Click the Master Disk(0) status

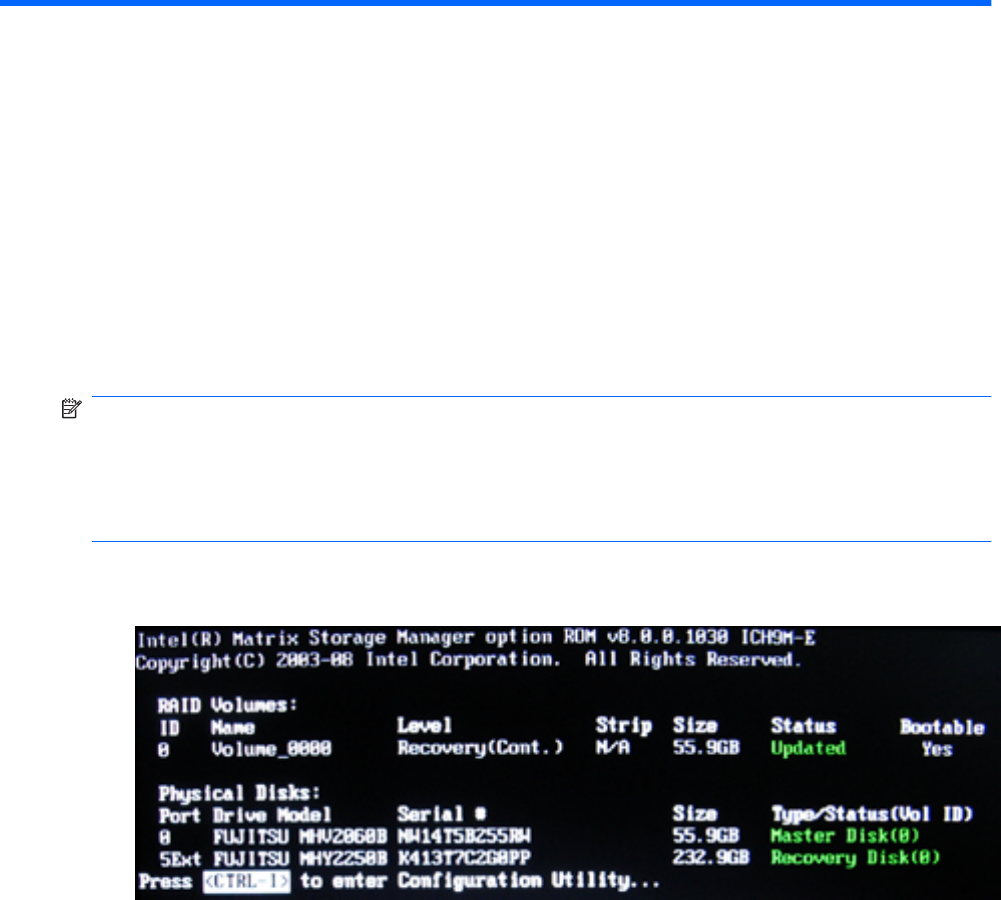click(x=845, y=836)
